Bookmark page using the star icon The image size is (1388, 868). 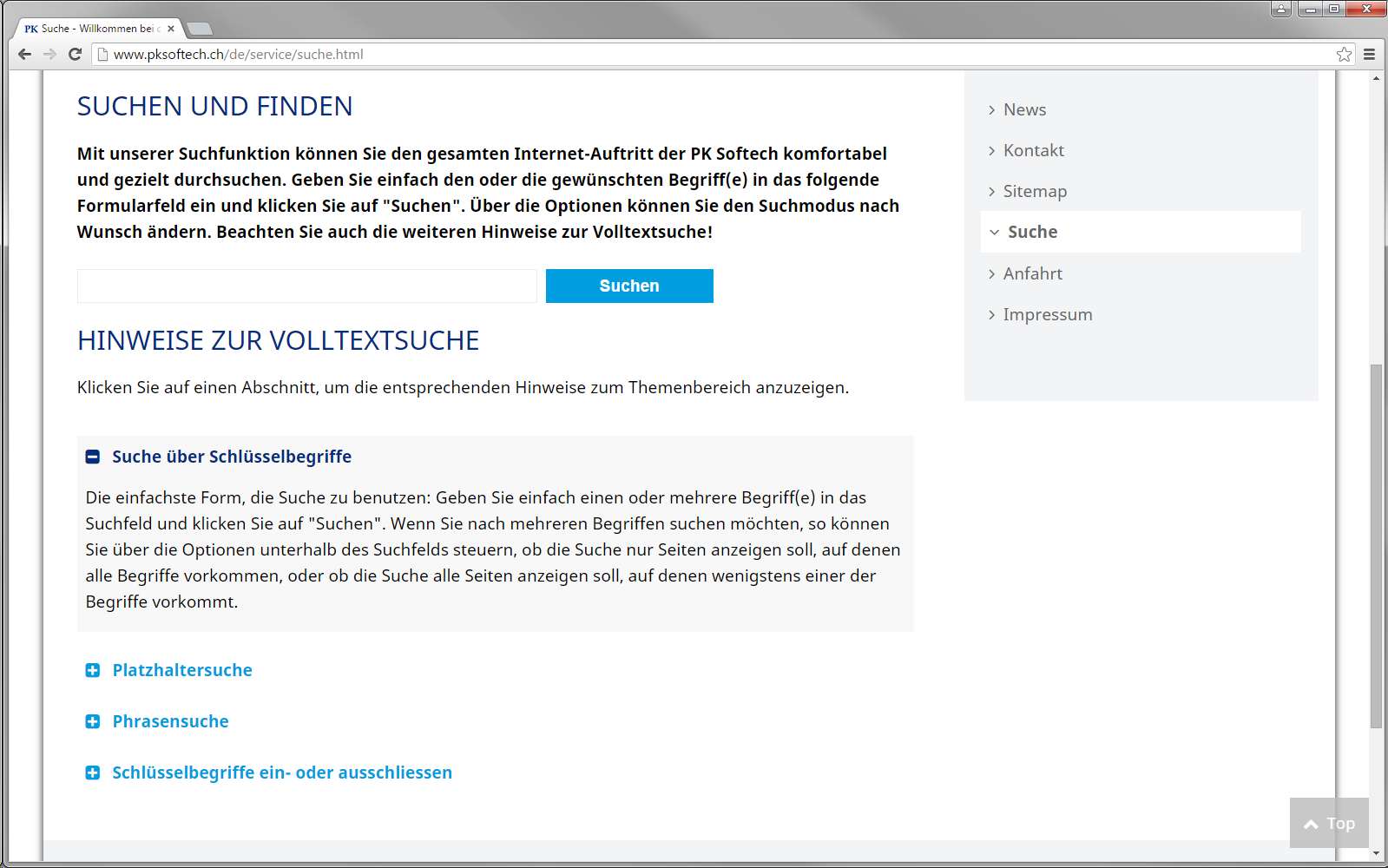(1344, 54)
